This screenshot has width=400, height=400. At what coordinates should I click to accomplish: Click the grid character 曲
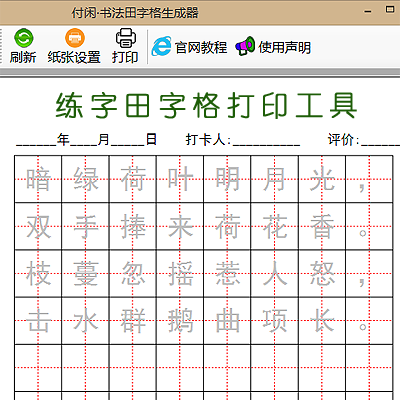(x=228, y=321)
